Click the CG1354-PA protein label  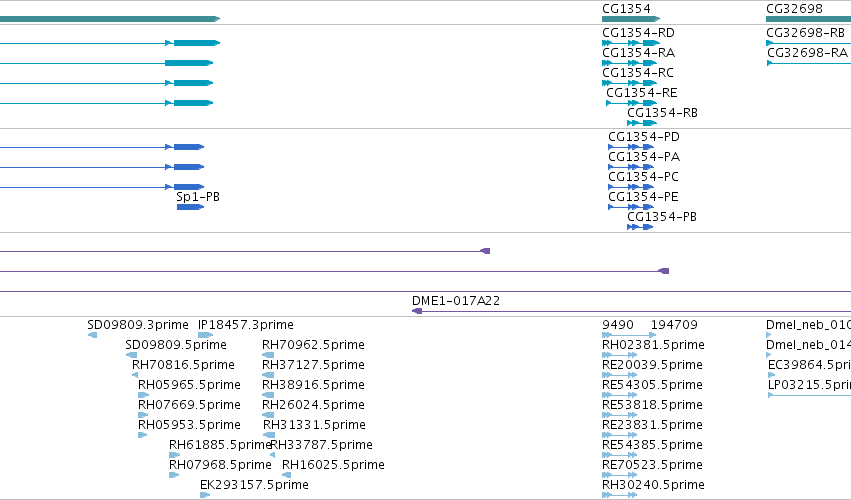644,157
